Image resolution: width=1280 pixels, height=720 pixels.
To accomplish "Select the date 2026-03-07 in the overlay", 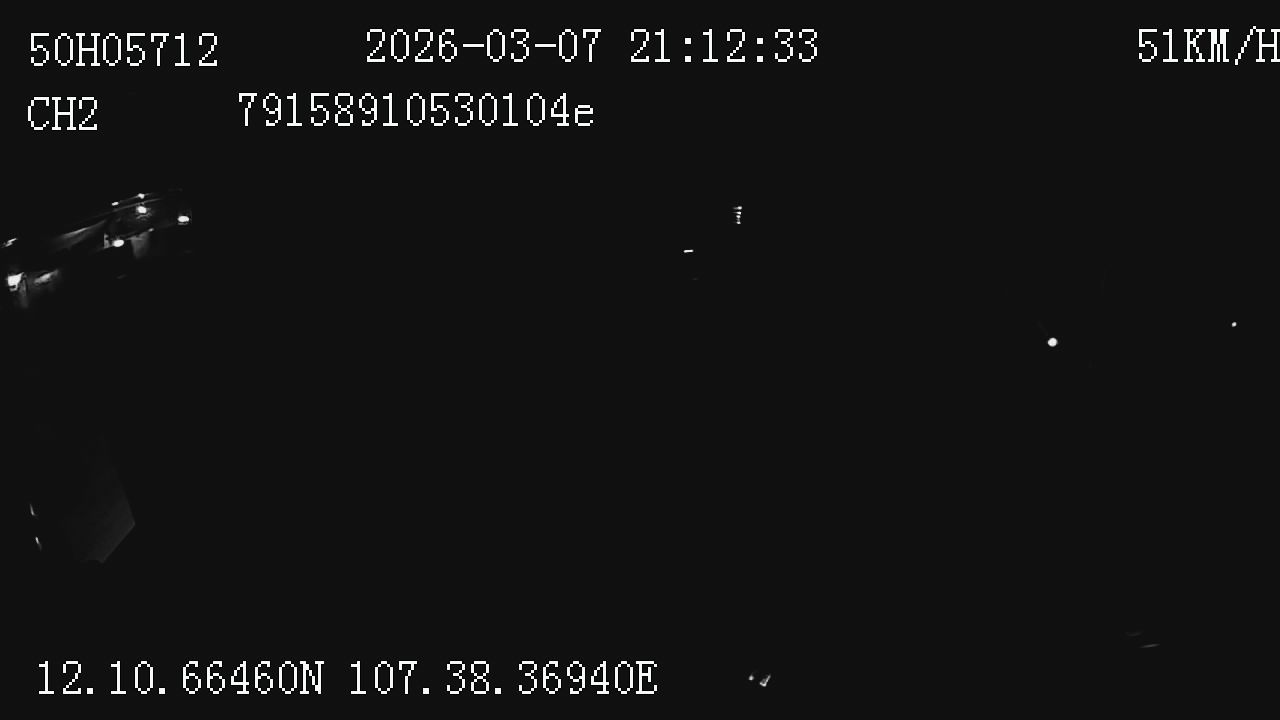I will pyautogui.click(x=484, y=47).
